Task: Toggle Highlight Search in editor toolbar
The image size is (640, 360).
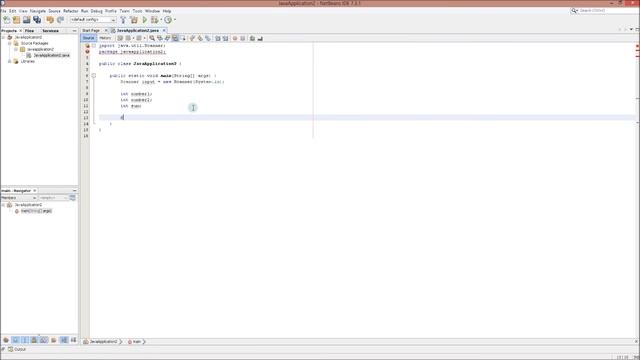Action: point(175,38)
